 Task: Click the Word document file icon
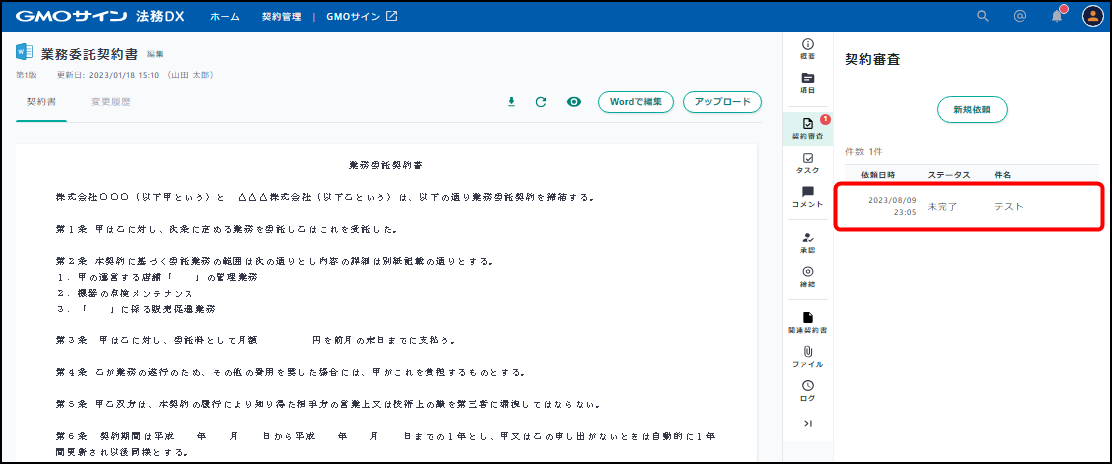pos(25,53)
